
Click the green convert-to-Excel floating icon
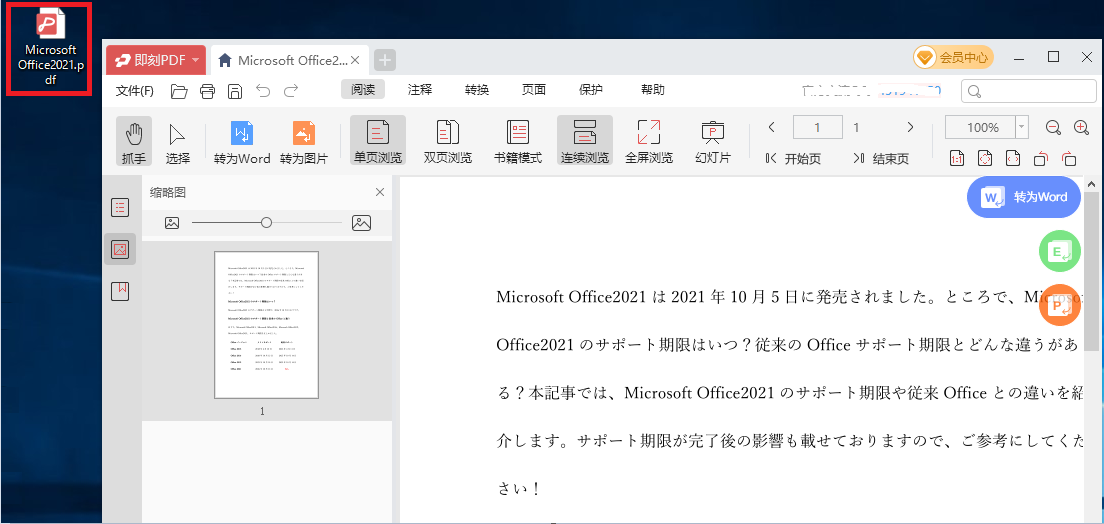click(1060, 251)
